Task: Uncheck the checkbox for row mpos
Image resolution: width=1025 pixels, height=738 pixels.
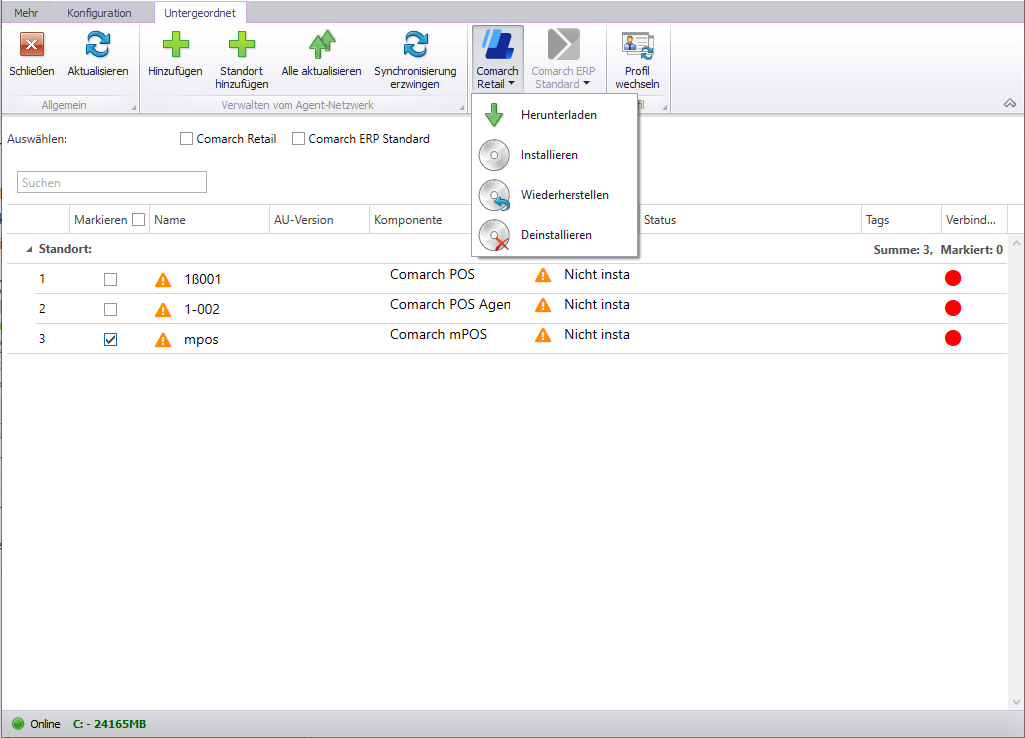Action: 110,339
